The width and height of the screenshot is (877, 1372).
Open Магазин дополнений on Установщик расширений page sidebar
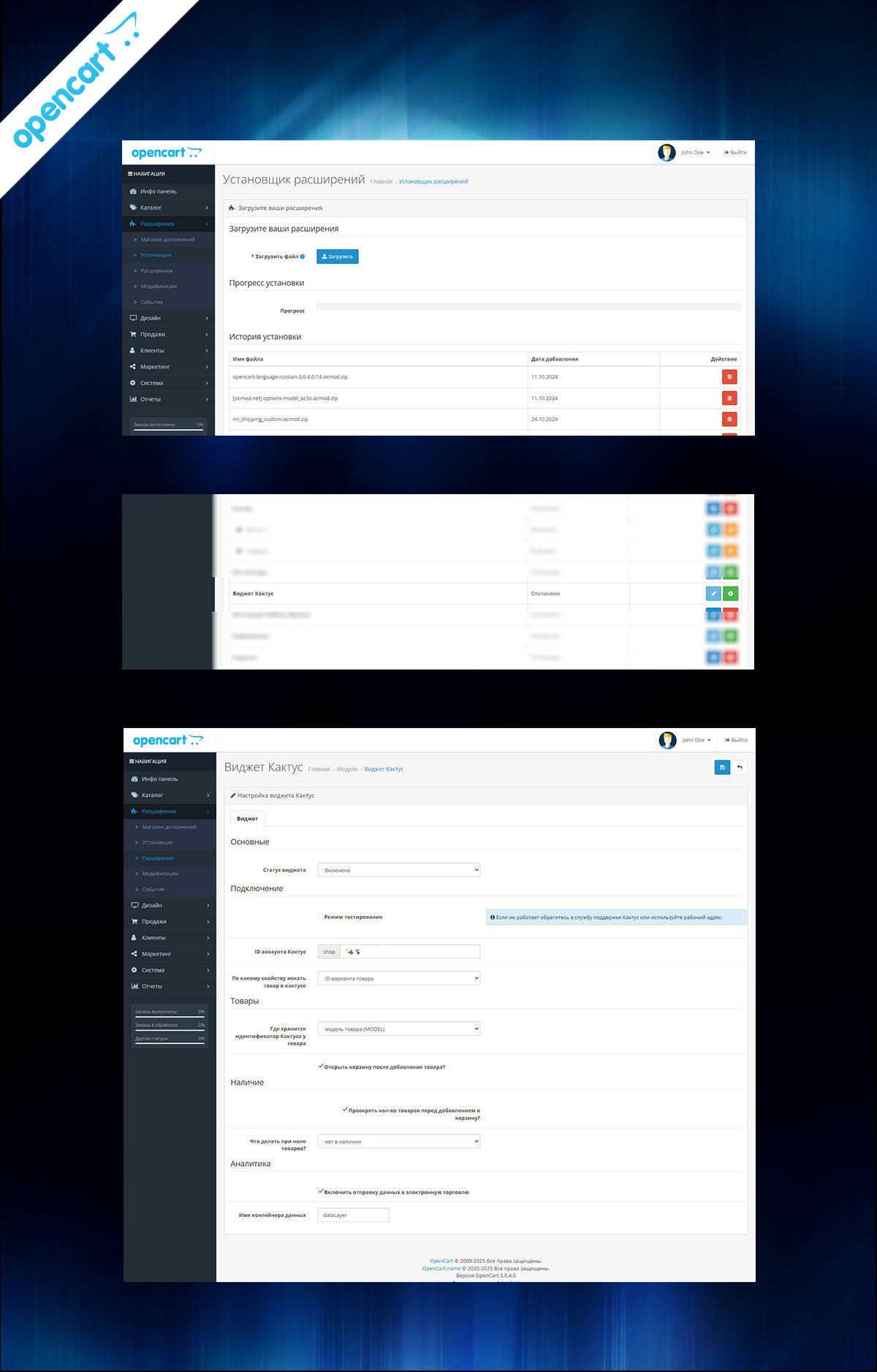point(169,240)
